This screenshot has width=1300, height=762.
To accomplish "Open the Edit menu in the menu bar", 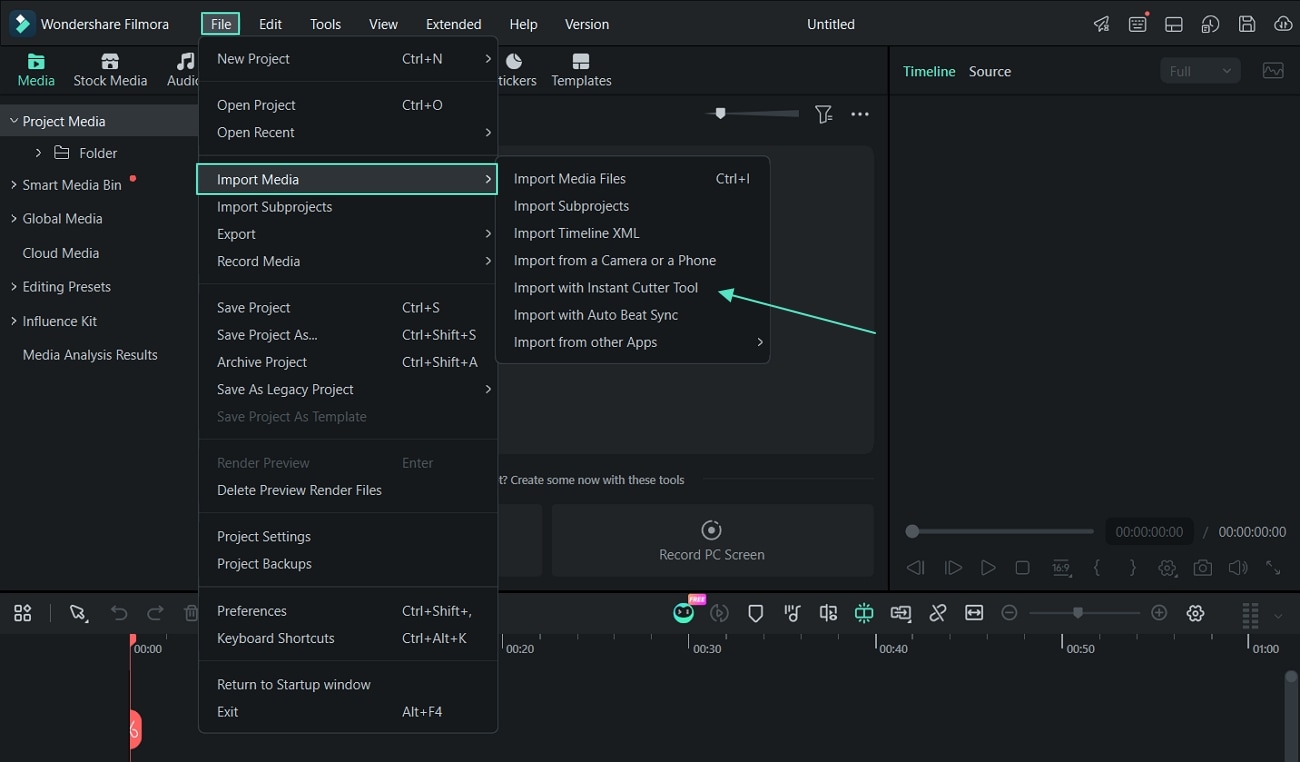I will coord(270,24).
